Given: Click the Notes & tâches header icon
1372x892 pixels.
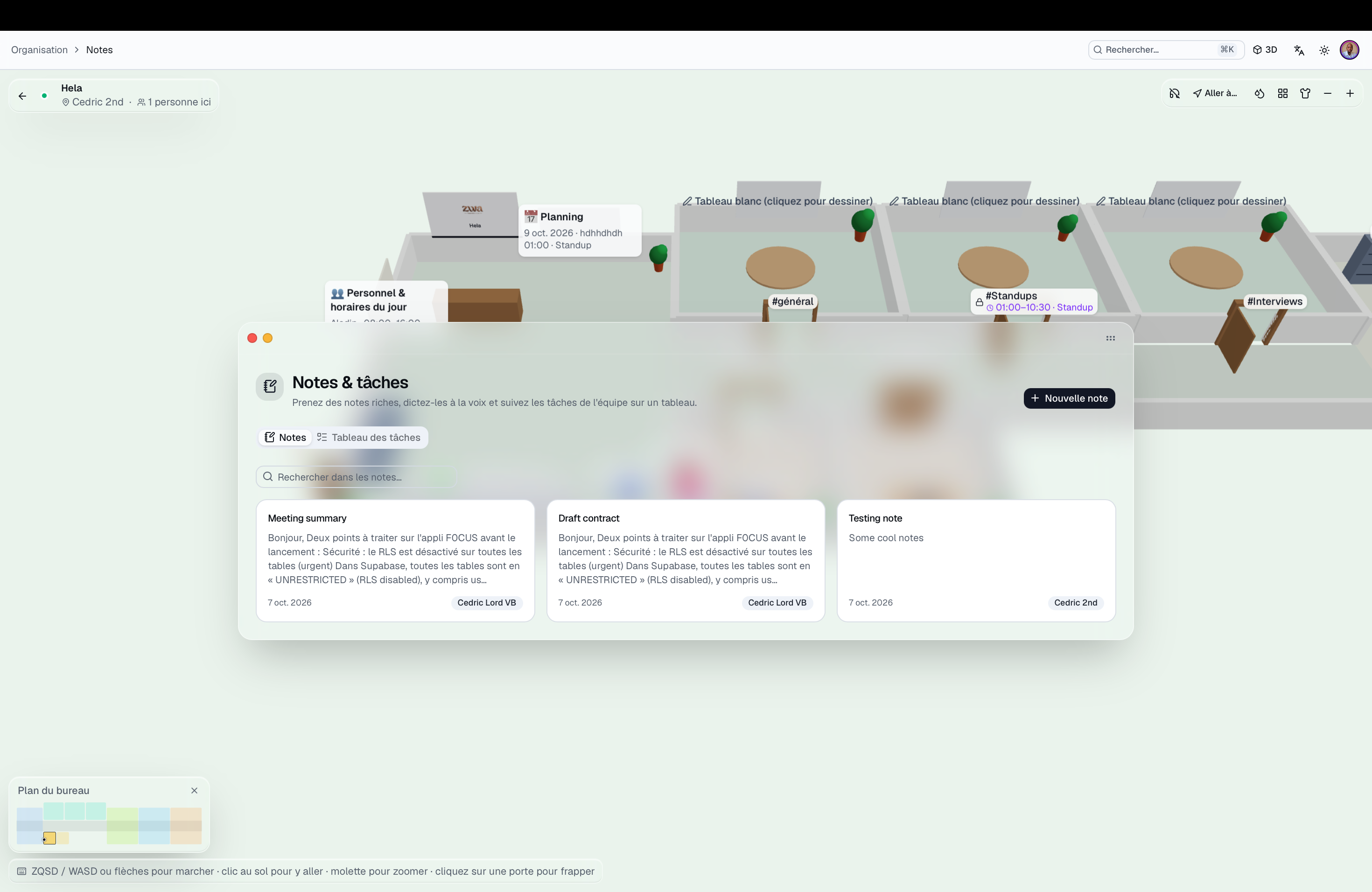Looking at the screenshot, I should 270,386.
